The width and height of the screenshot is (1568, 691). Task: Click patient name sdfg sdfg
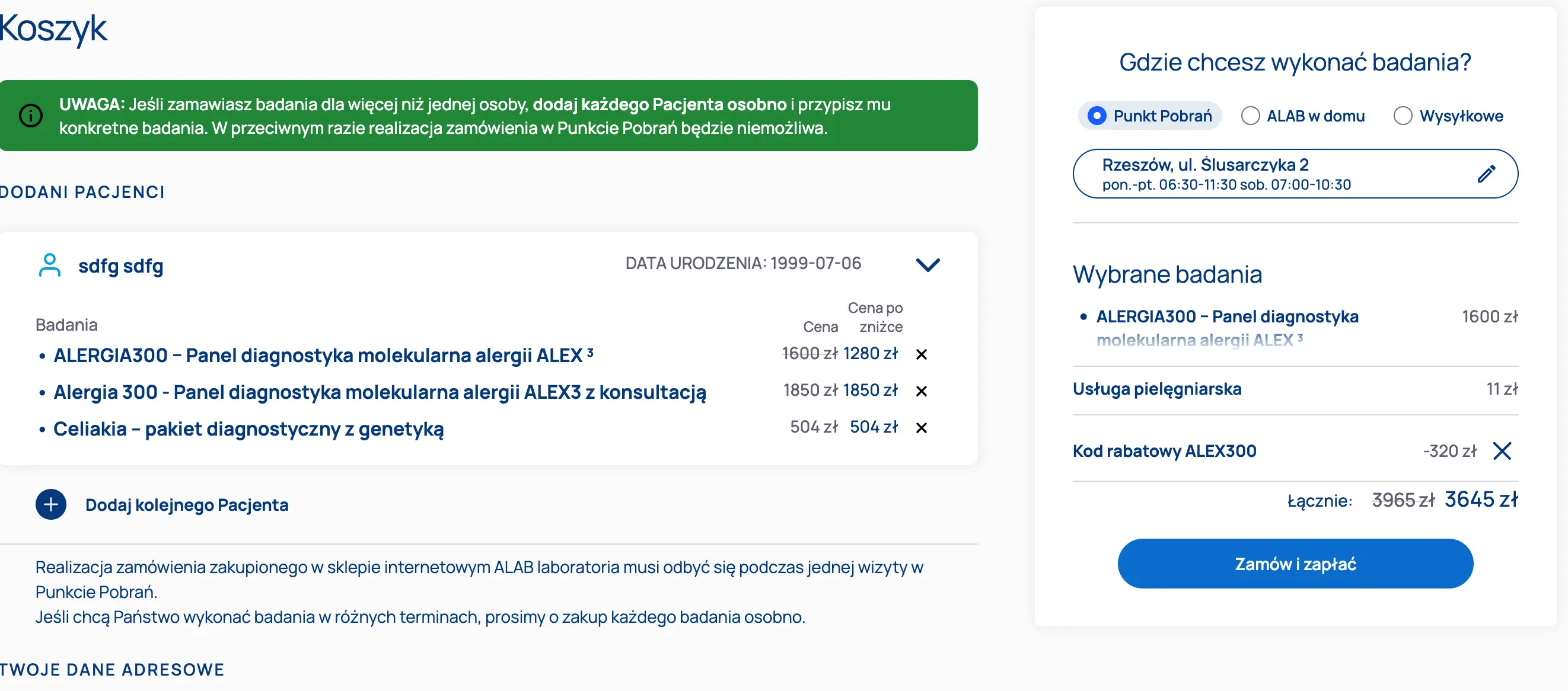pos(120,266)
